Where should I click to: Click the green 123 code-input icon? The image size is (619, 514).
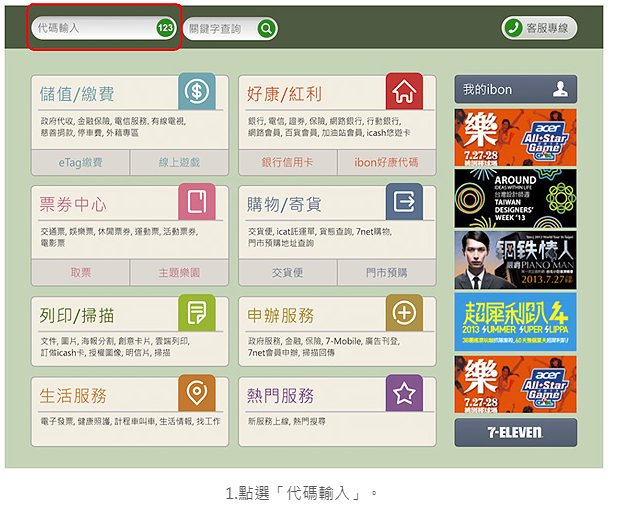(165, 28)
